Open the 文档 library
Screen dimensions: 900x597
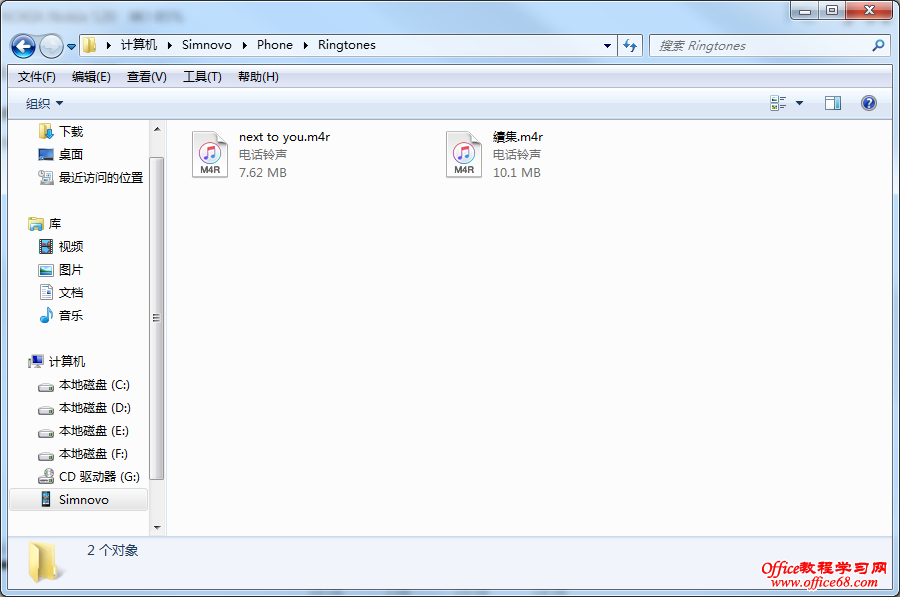pos(71,293)
